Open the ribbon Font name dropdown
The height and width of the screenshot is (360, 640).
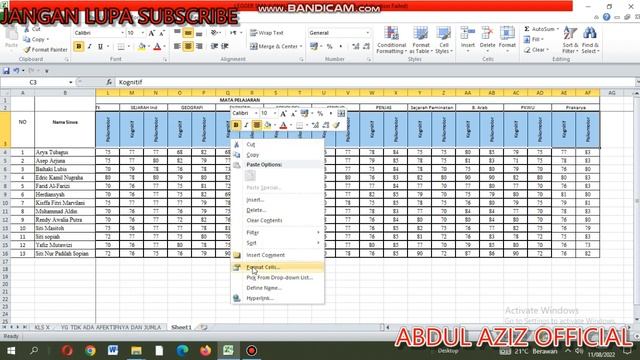pos(122,33)
